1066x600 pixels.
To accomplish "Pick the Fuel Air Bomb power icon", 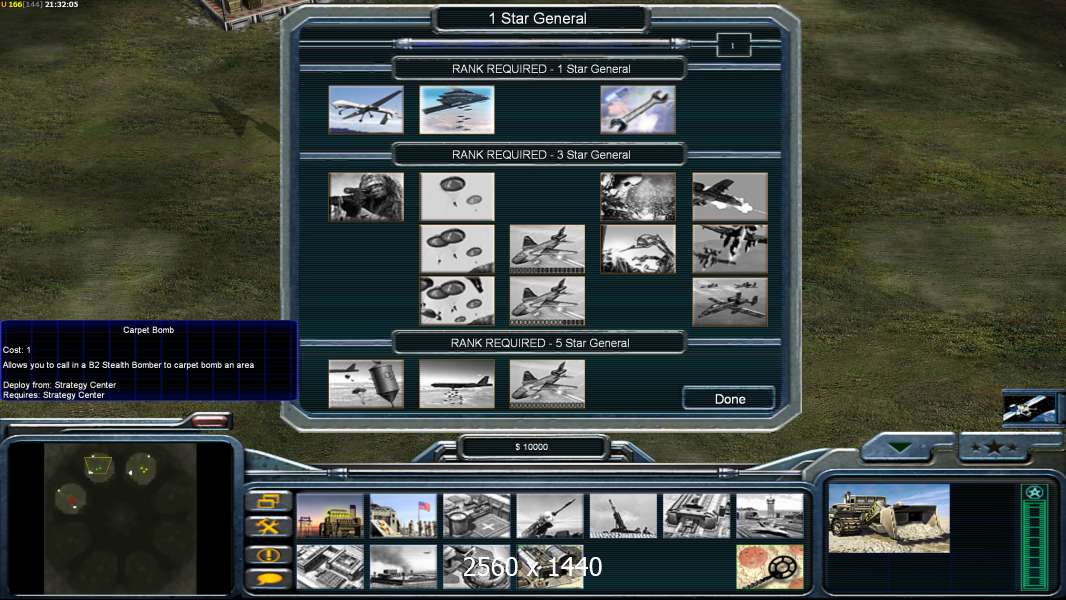I will 366,384.
